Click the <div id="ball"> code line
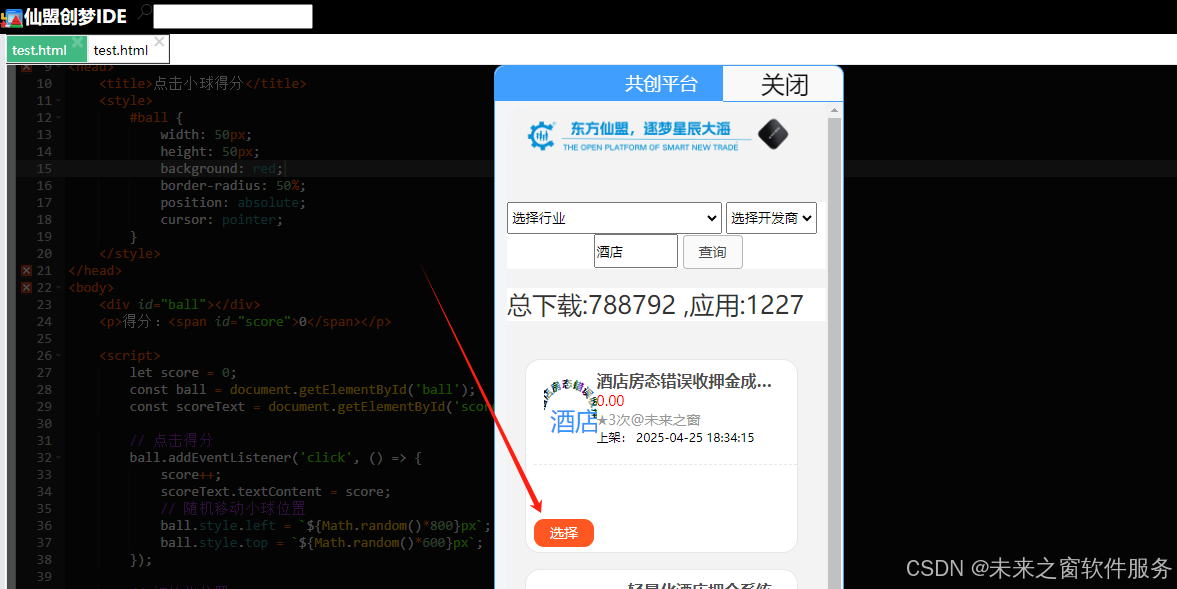This screenshot has width=1177, height=589. pyautogui.click(x=179, y=305)
